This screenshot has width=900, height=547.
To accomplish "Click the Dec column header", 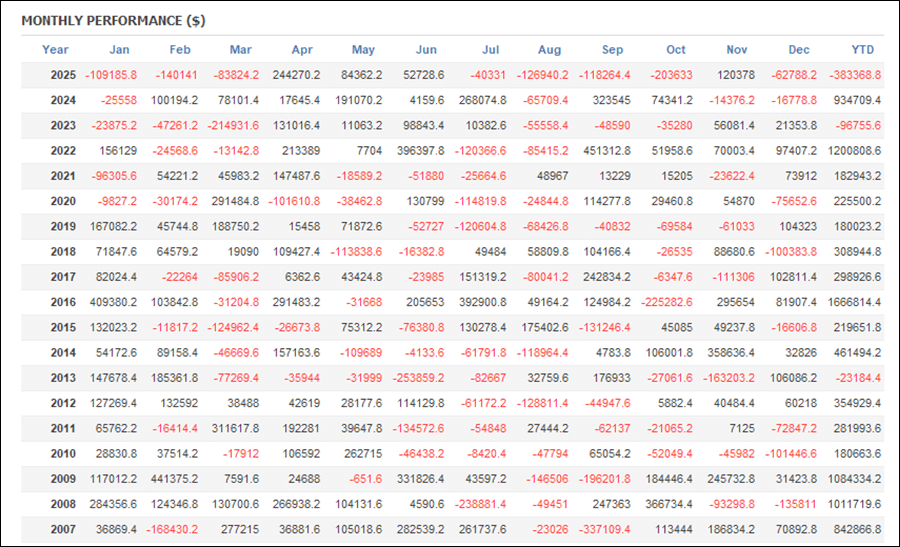I will pos(799,50).
